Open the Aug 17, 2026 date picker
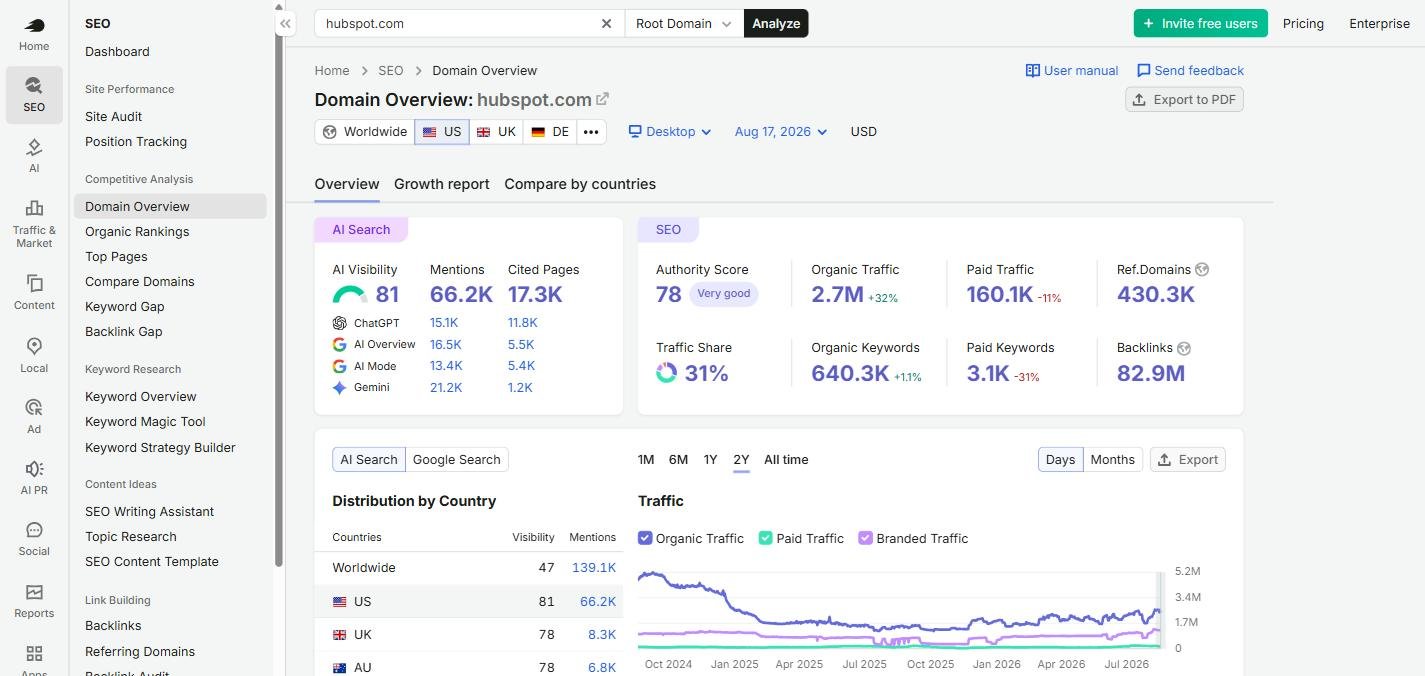Screen dimensions: 1425x676 781,132
